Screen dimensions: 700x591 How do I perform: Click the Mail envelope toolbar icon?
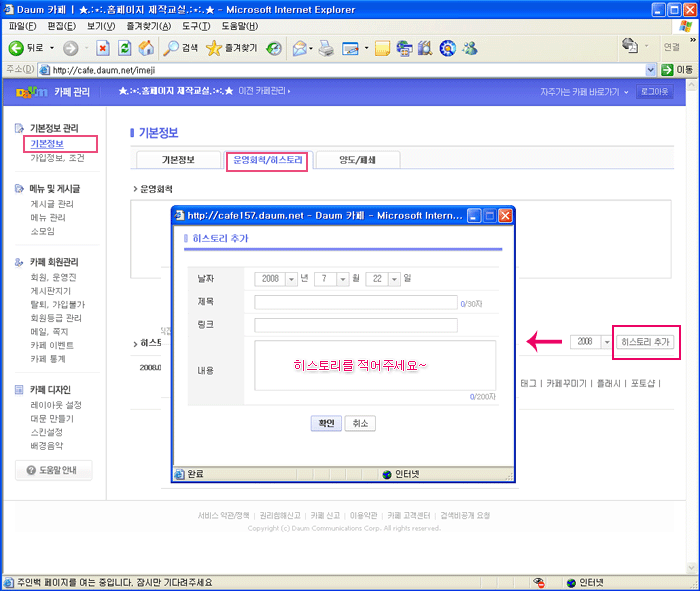point(300,48)
